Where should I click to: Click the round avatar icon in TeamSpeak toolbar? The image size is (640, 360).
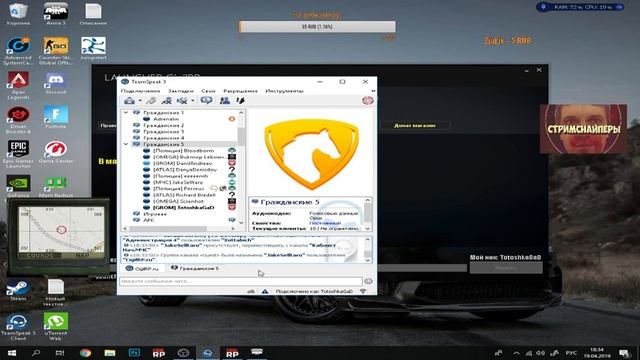point(368,100)
